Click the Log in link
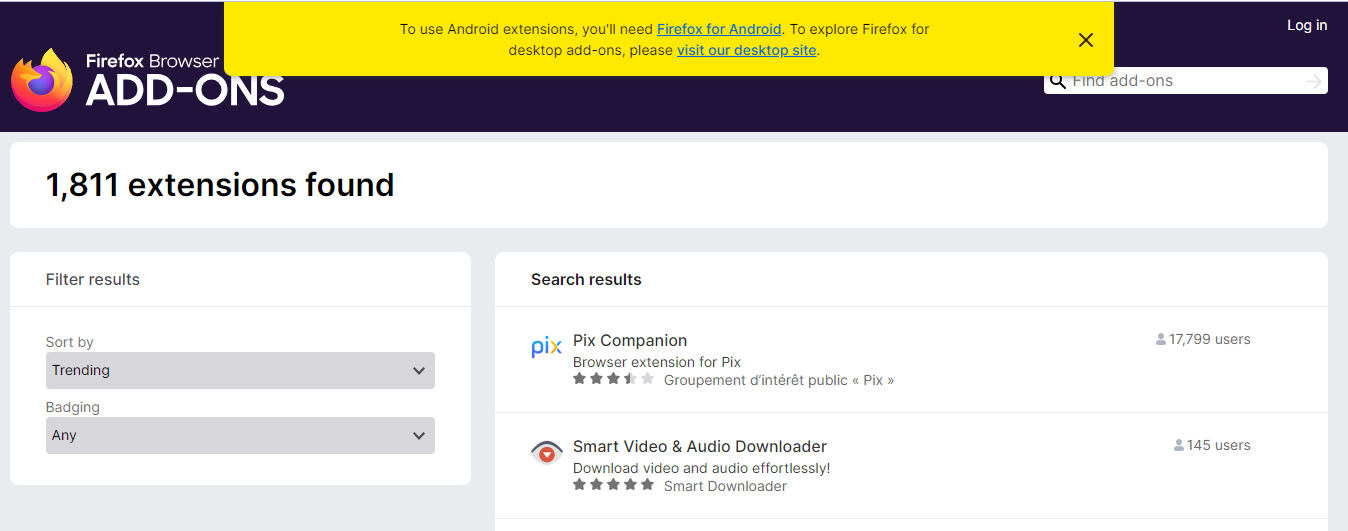This screenshot has width=1348, height=531. pyautogui.click(x=1307, y=25)
